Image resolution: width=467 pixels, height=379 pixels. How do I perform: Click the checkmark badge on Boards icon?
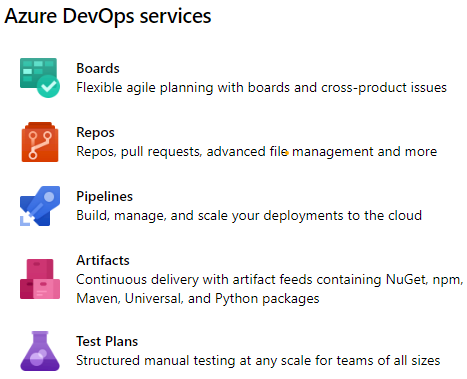pos(48,86)
